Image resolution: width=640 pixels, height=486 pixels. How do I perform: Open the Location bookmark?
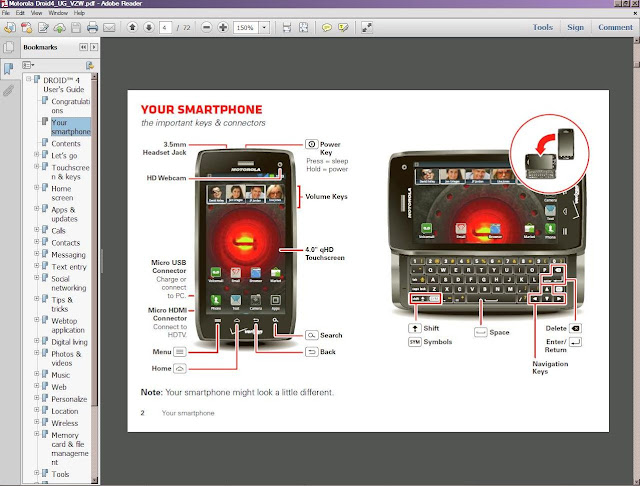64,411
